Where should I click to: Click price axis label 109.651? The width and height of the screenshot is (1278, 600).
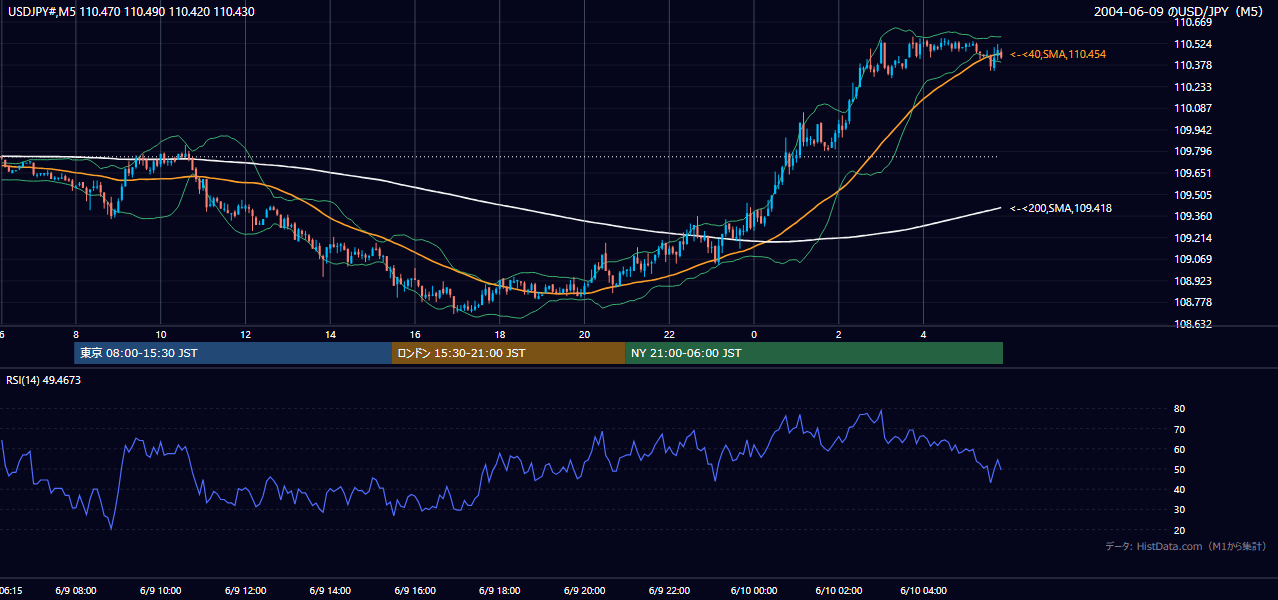click(1194, 173)
